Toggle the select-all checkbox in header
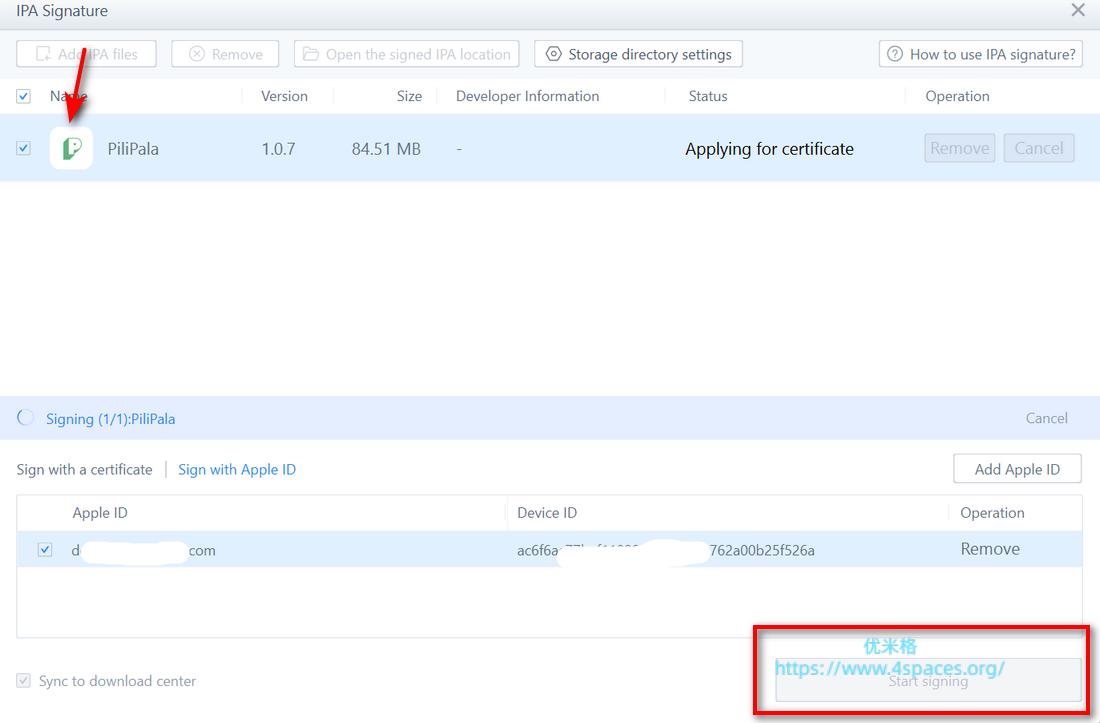Screen dimensions: 1100x723 (23, 97)
